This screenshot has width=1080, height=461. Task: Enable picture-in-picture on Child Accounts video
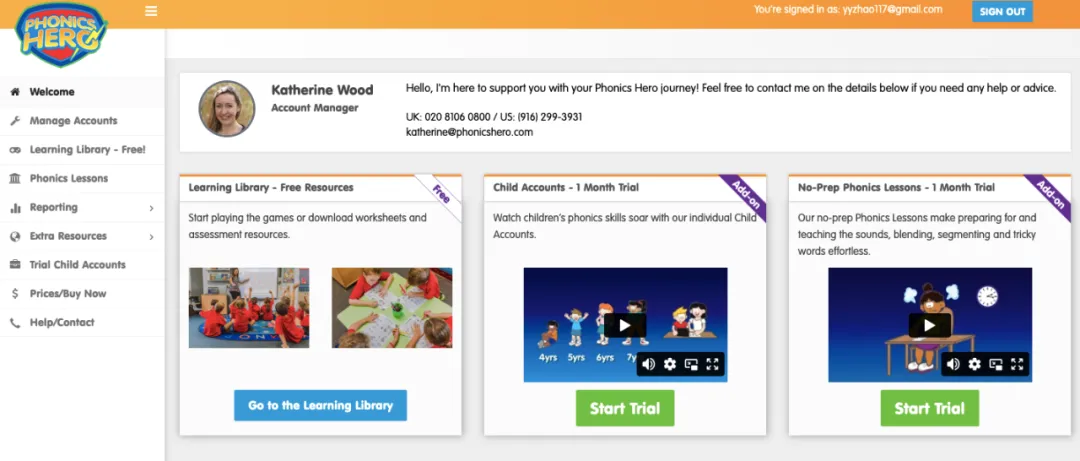[x=692, y=364]
